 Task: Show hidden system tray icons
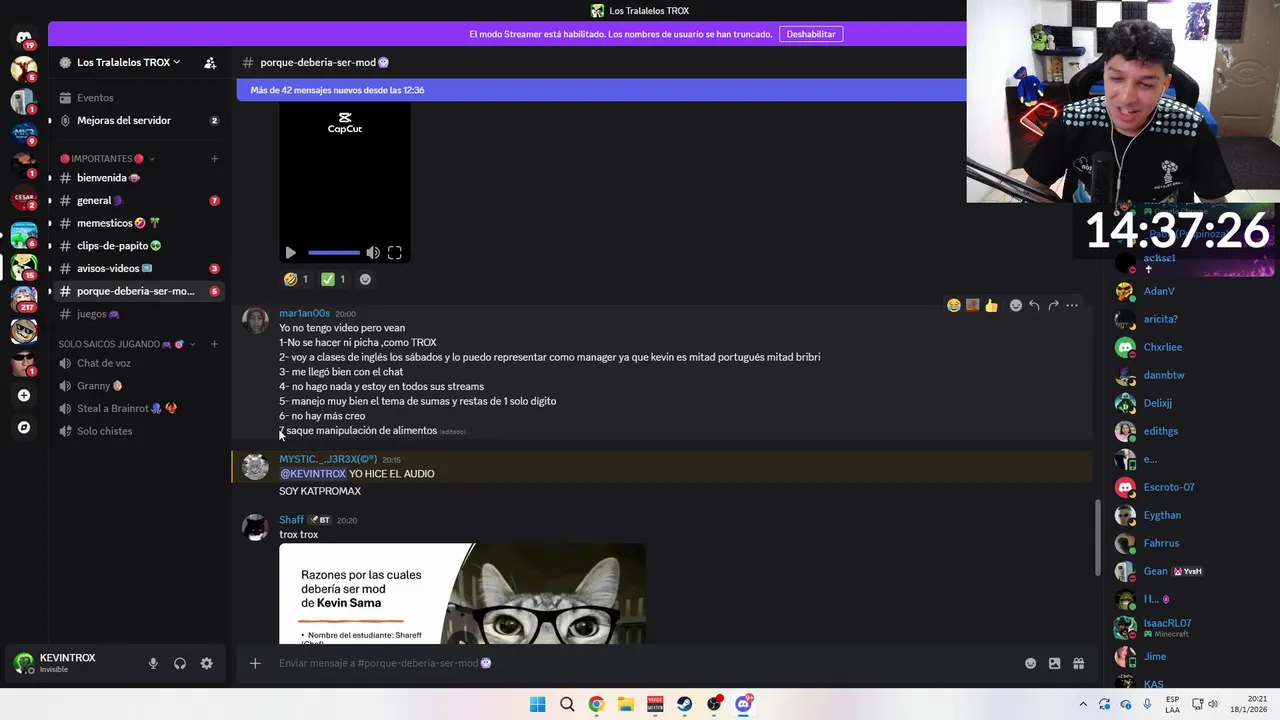(x=1082, y=704)
